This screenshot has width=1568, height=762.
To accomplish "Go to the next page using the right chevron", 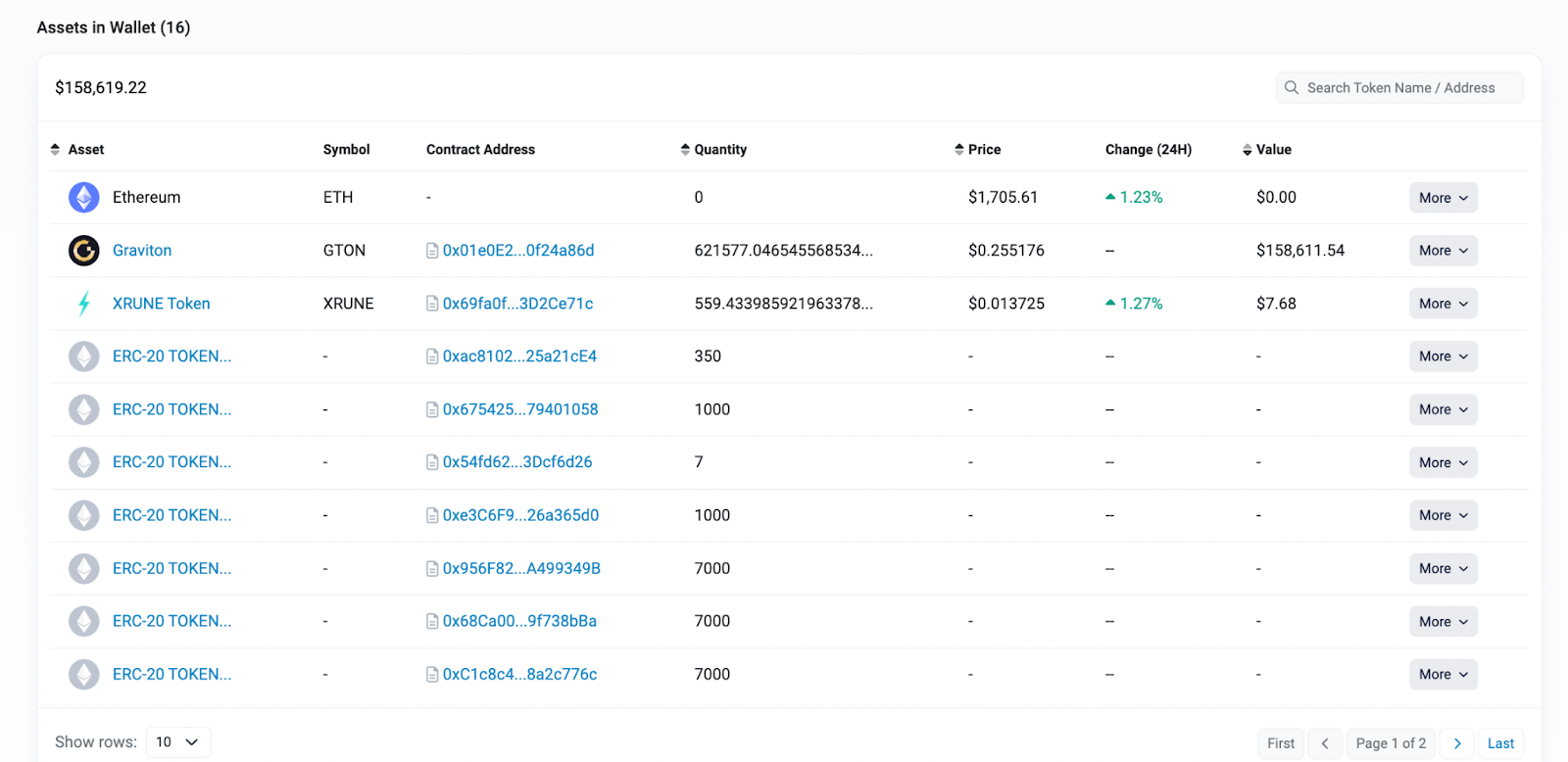I will (1457, 743).
